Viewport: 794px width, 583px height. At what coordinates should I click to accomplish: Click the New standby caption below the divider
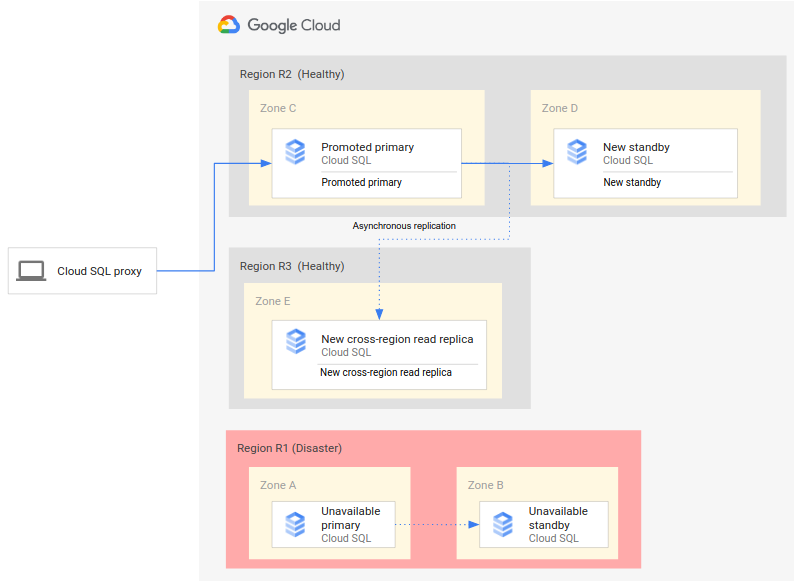[632, 182]
